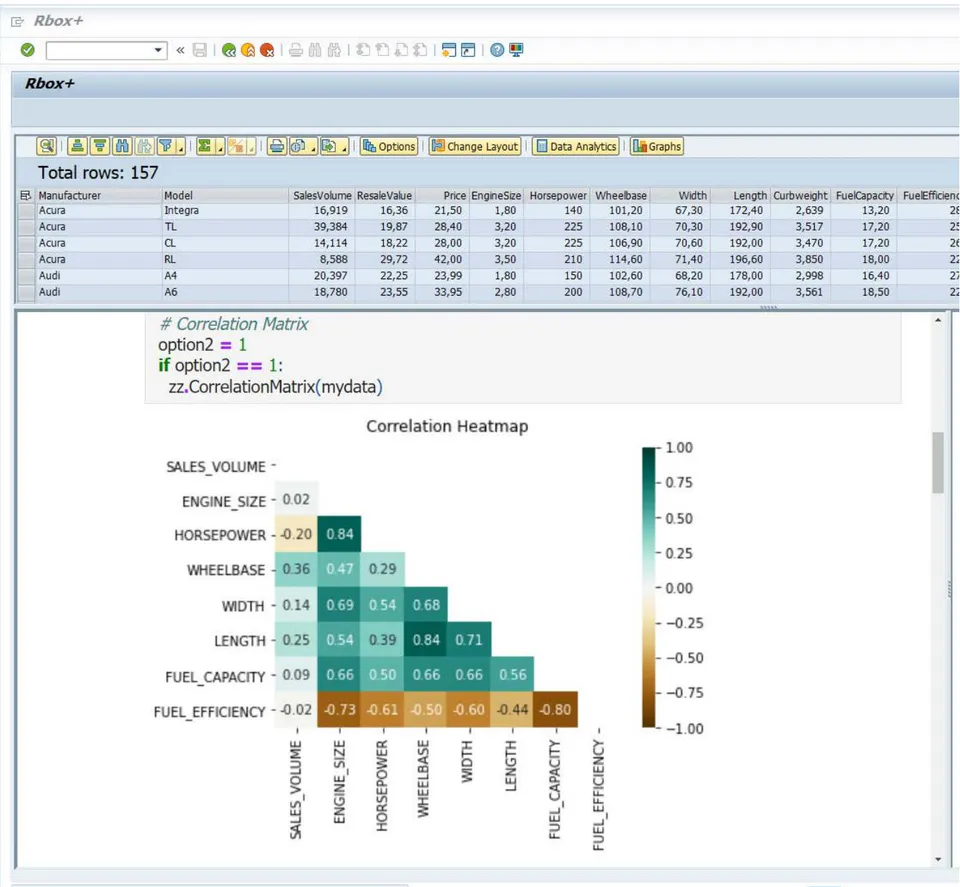Click the Print icon in the top toolbar

(x=296, y=50)
